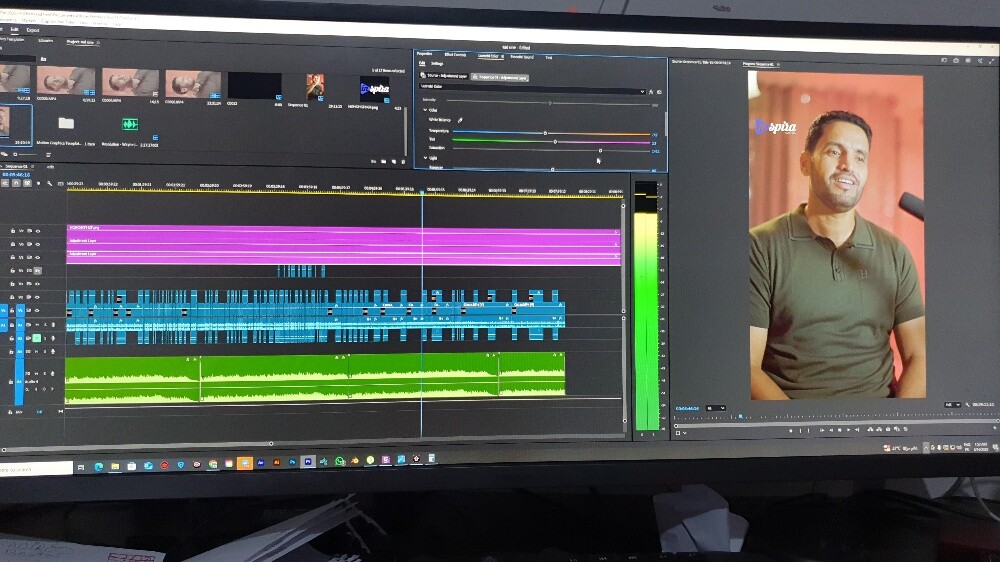
Task: Open Premiere Pro icon on the taskbar
Action: point(308,461)
